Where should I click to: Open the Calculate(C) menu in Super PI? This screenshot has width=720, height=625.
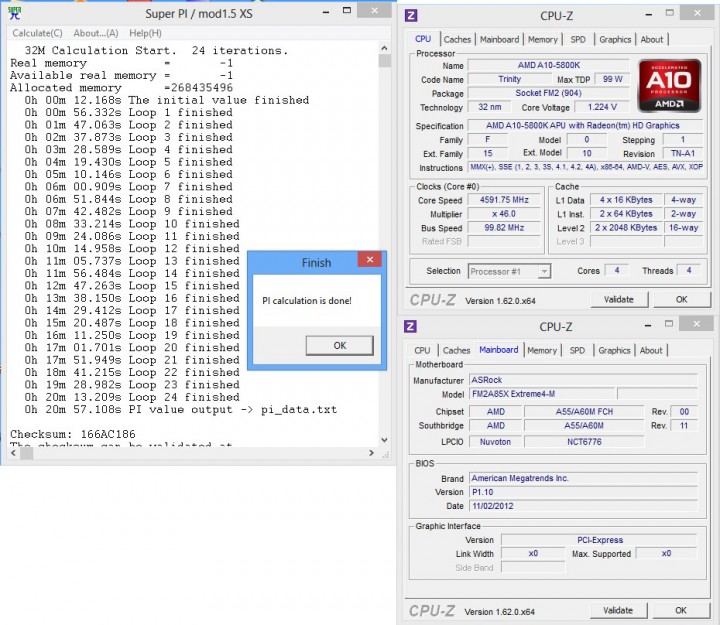[x=37, y=33]
